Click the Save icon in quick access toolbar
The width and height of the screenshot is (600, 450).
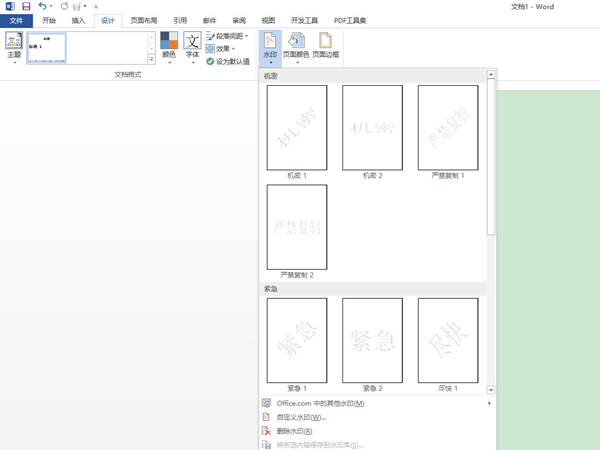click(x=25, y=6)
